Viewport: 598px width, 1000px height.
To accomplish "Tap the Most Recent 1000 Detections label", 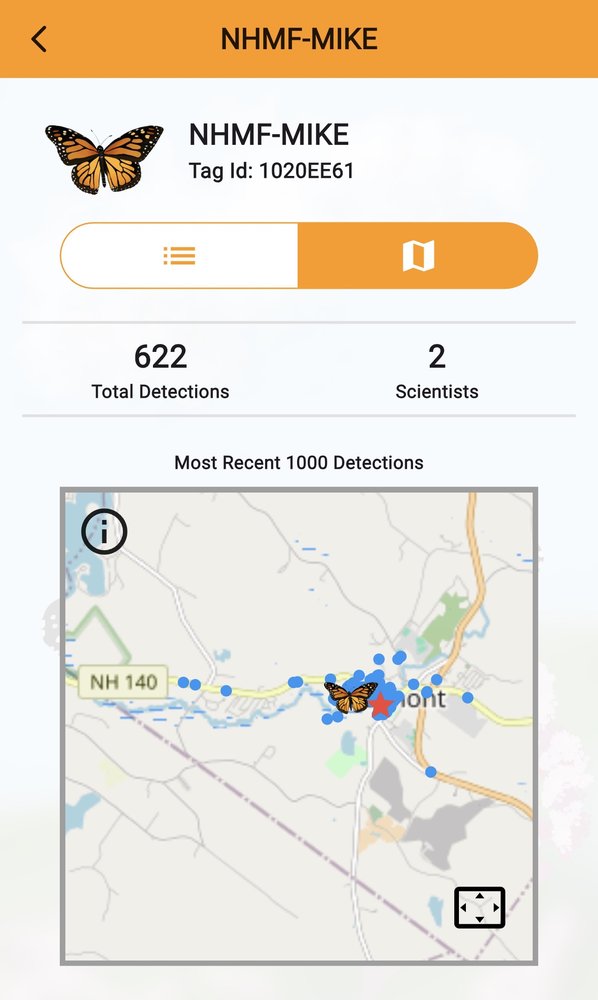I will pyautogui.click(x=299, y=462).
